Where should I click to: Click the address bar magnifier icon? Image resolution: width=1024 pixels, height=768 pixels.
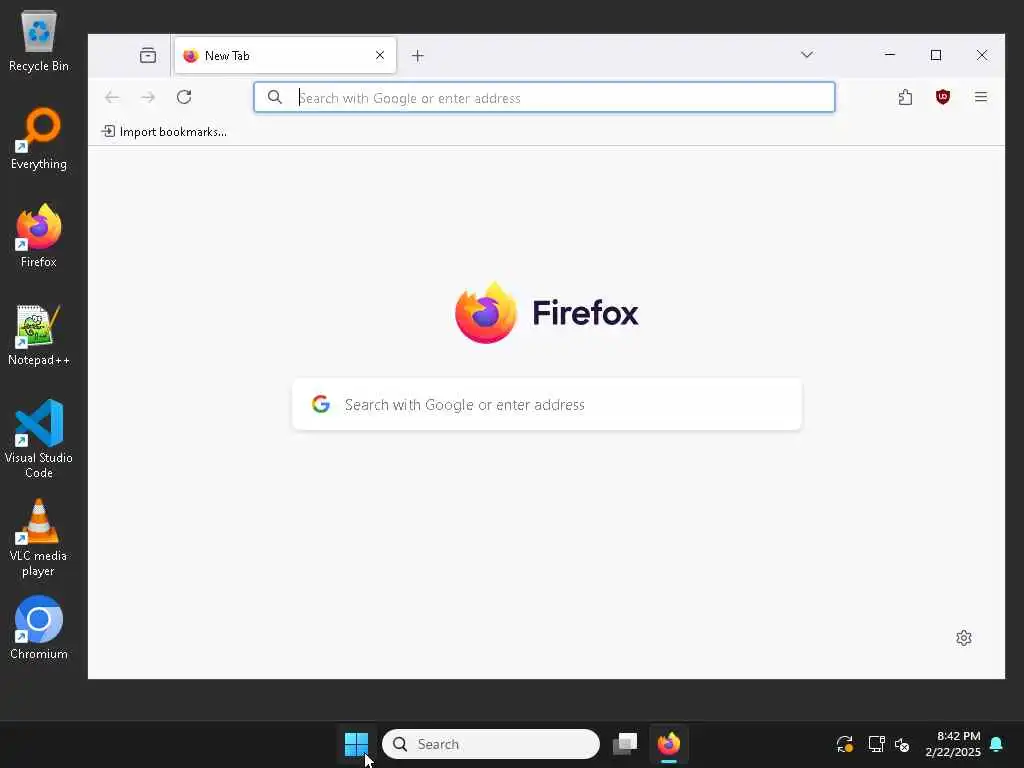[275, 97]
